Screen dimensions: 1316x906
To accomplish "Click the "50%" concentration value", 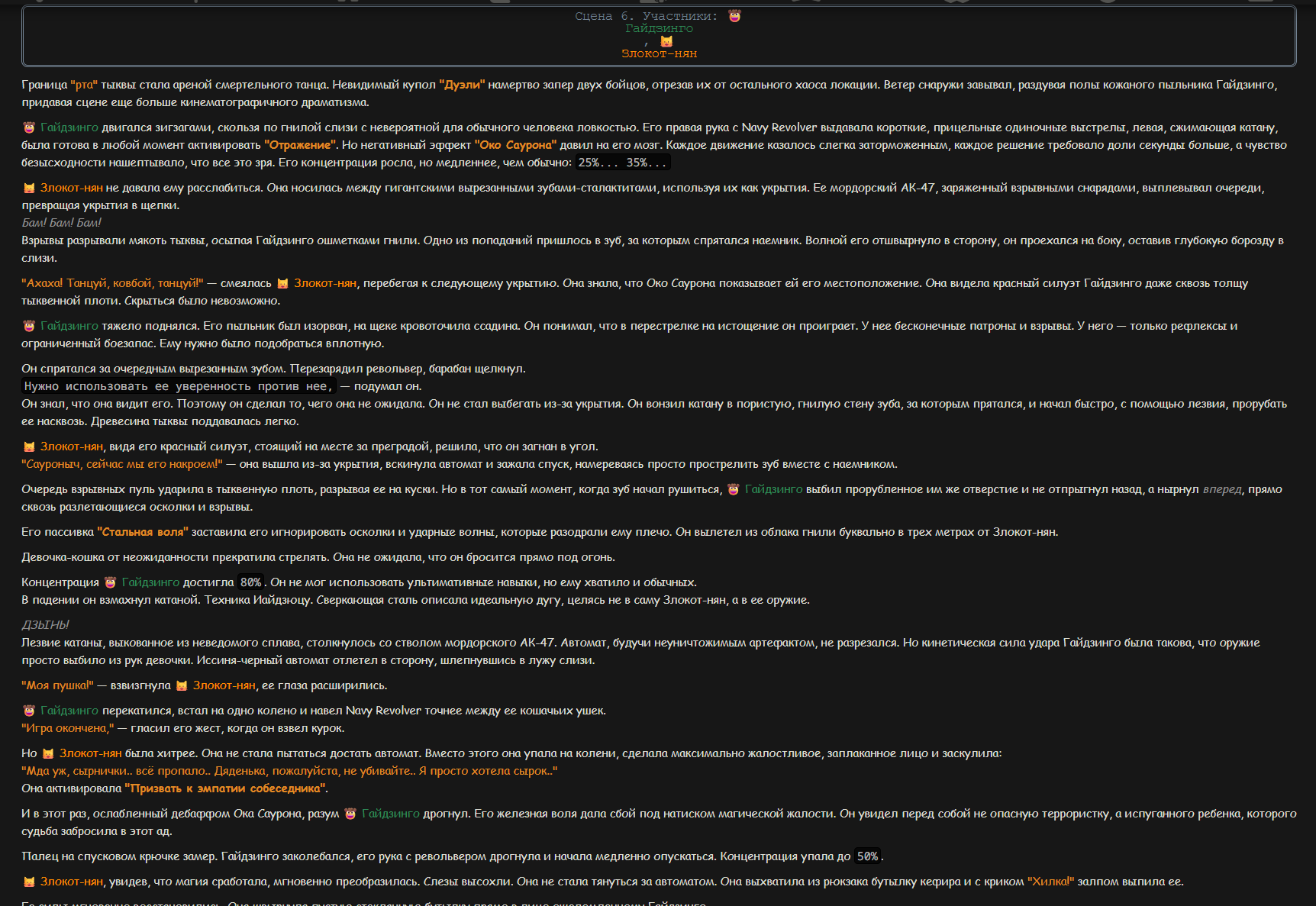I will point(867,856).
